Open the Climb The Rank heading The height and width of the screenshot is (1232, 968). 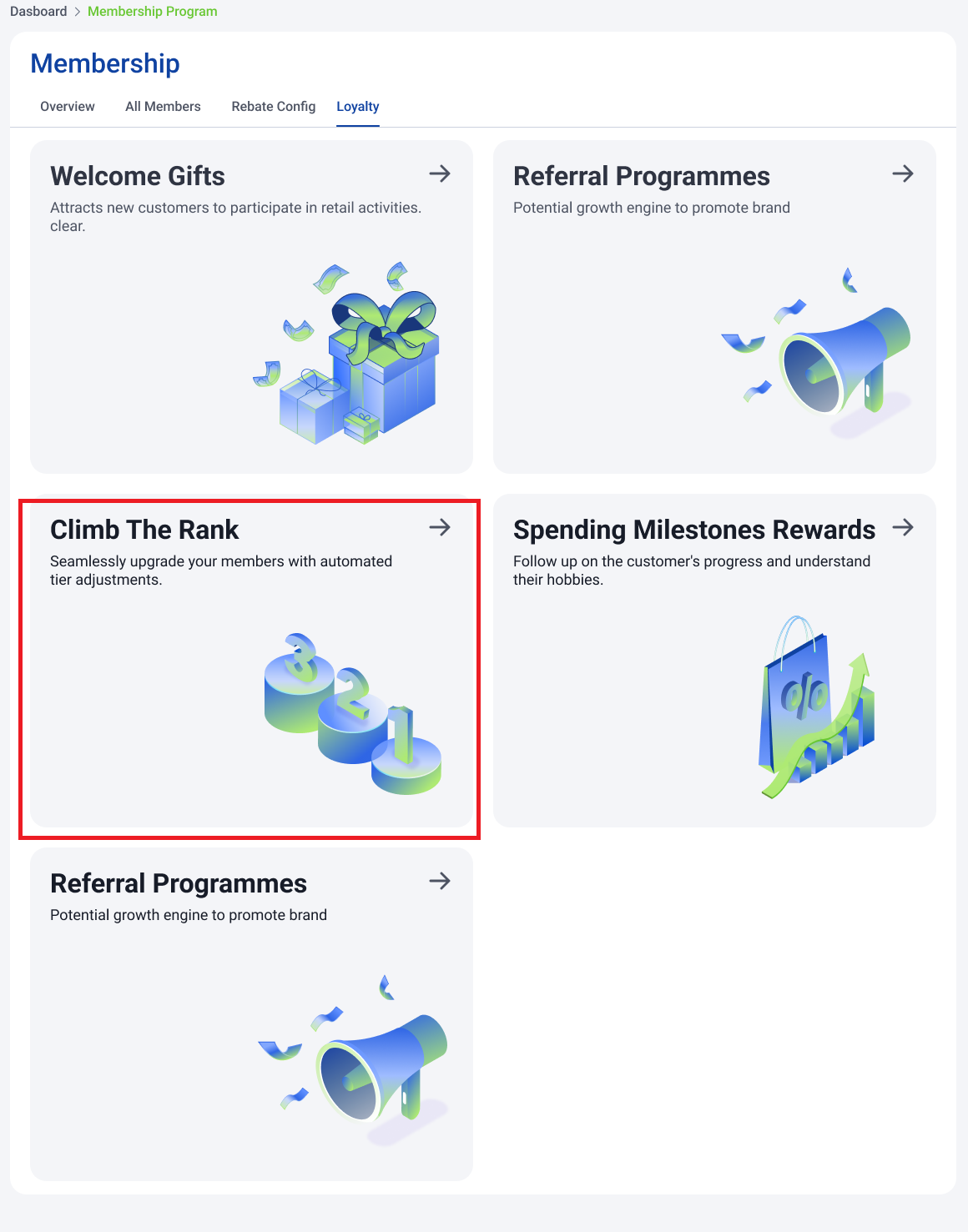click(144, 530)
